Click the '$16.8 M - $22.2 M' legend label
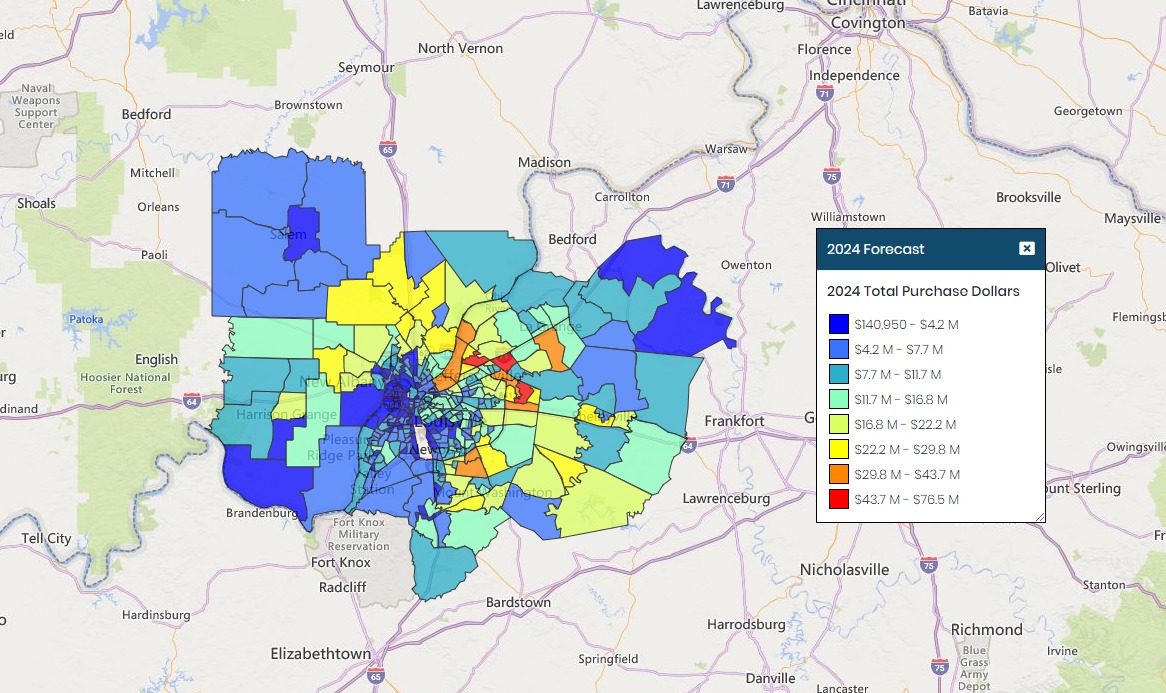 (905, 425)
